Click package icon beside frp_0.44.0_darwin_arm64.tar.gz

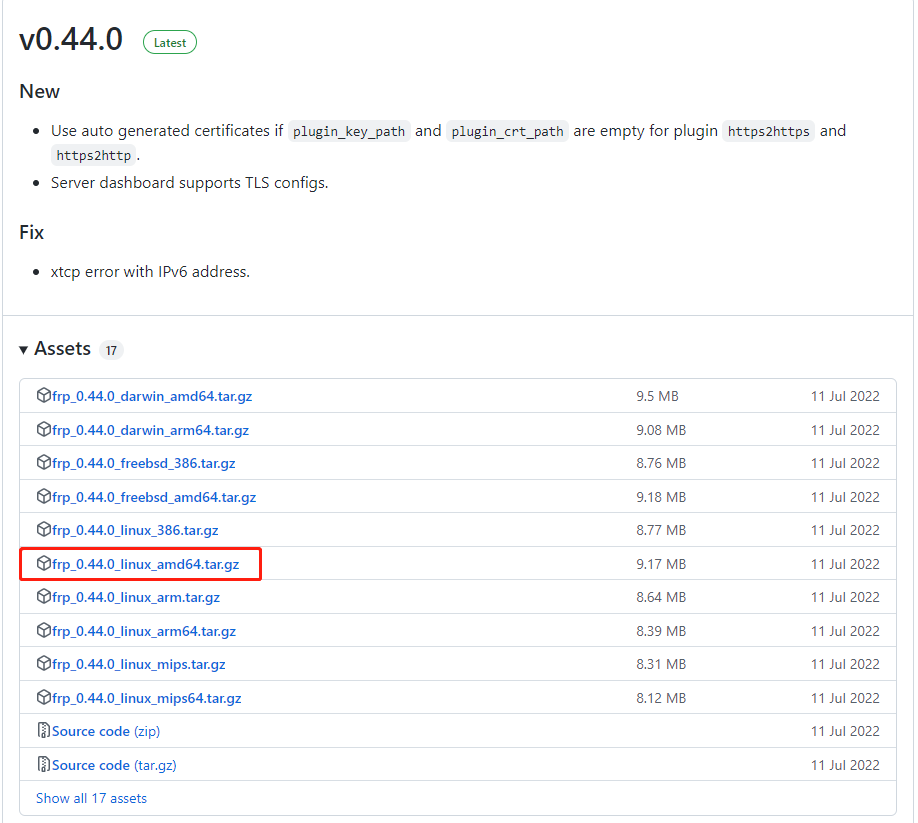tap(43, 430)
